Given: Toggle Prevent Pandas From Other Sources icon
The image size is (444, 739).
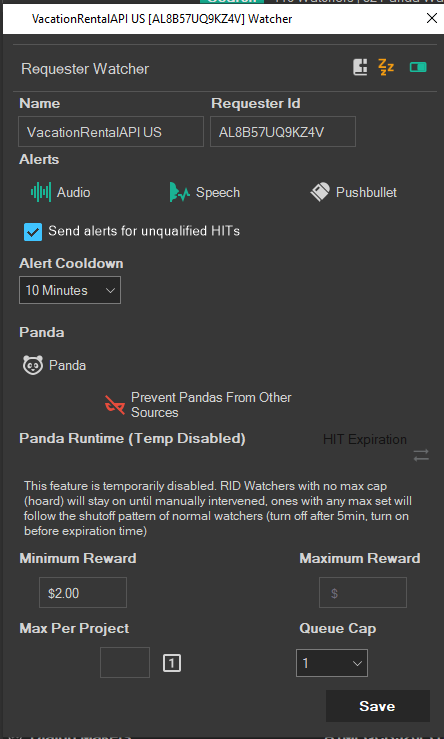Looking at the screenshot, I should [x=115, y=405].
